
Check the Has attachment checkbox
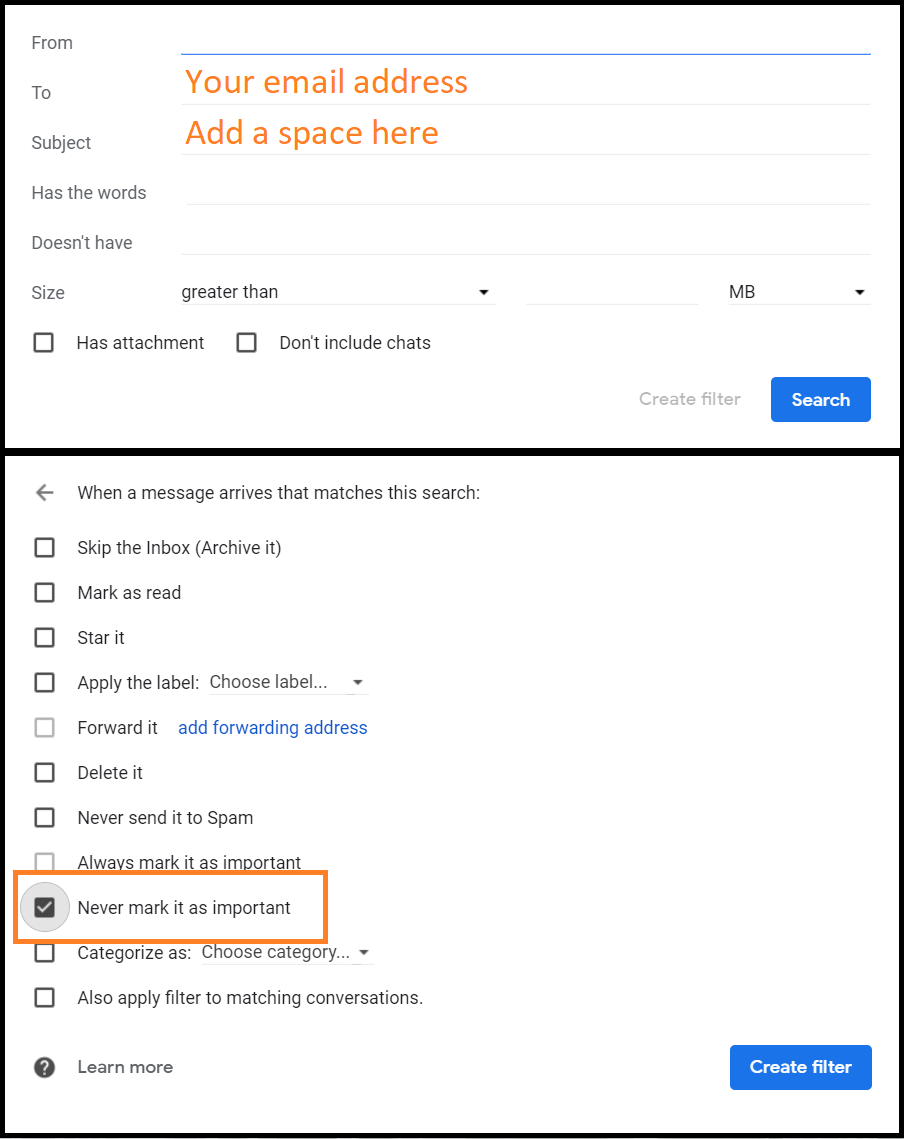[x=44, y=343]
